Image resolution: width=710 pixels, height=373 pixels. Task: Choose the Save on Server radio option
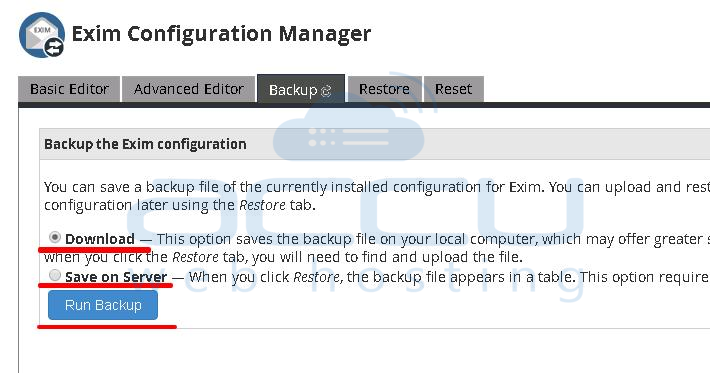click(x=55, y=275)
